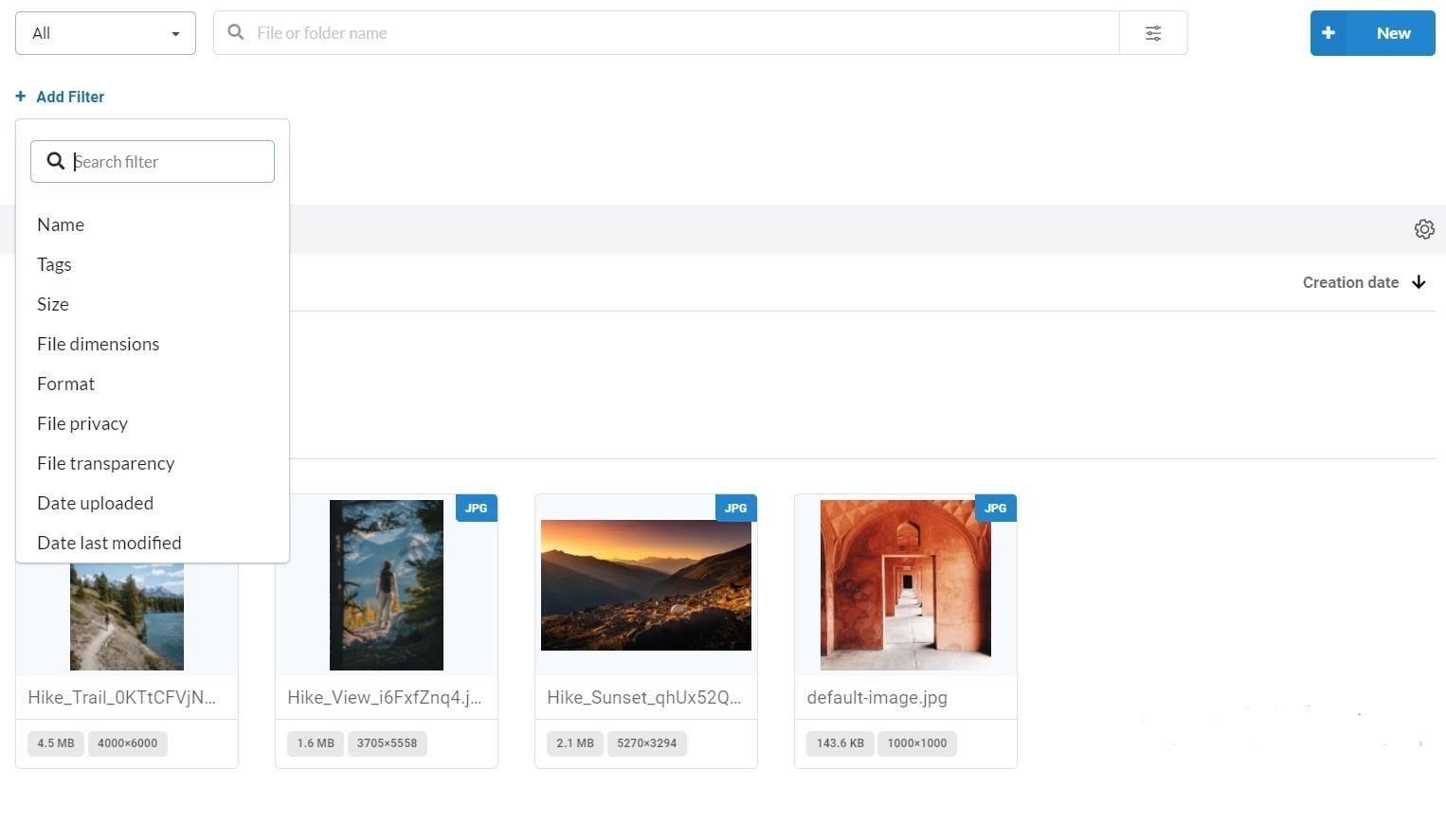Viewport: 1446px width, 840px height.
Task: Click the plus icon on New button
Action: click(x=1329, y=33)
